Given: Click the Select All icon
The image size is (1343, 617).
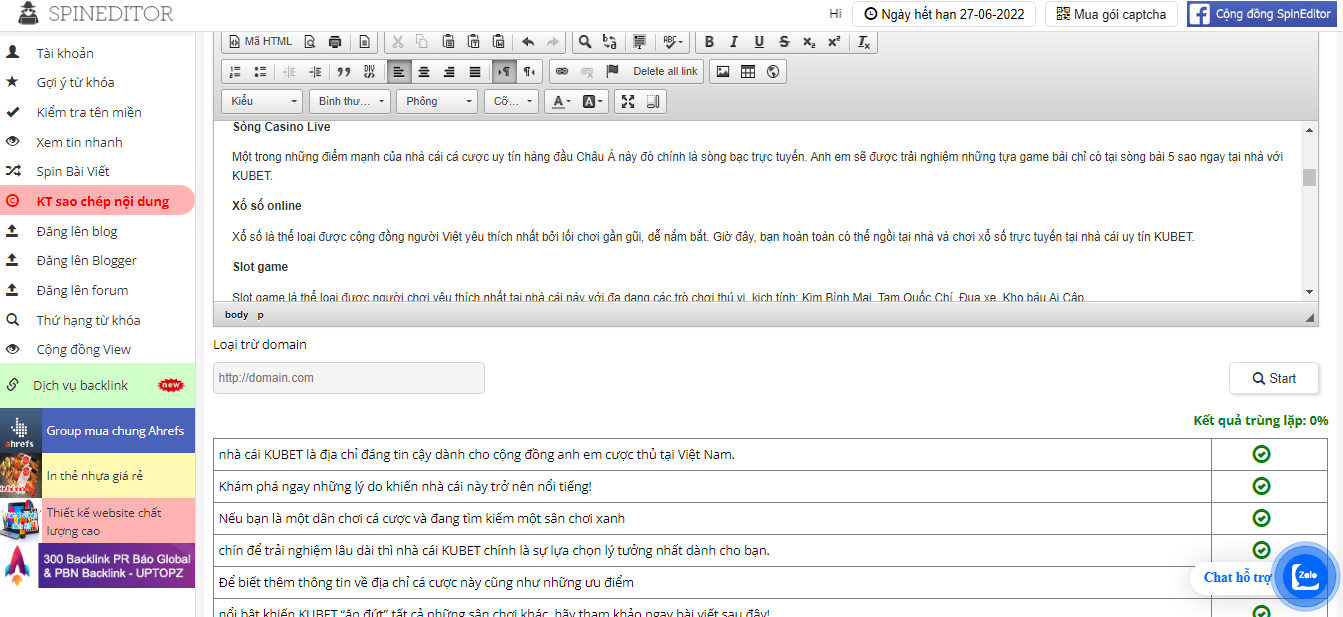Looking at the screenshot, I should tap(640, 42).
